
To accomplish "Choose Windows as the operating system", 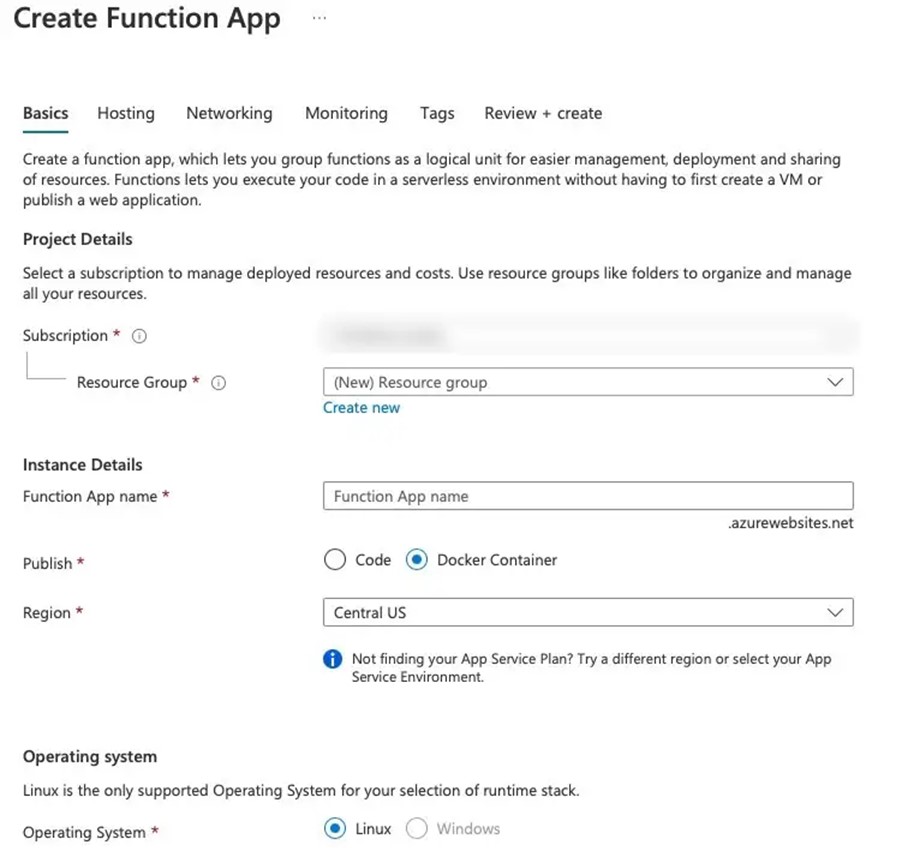I will coord(417,828).
